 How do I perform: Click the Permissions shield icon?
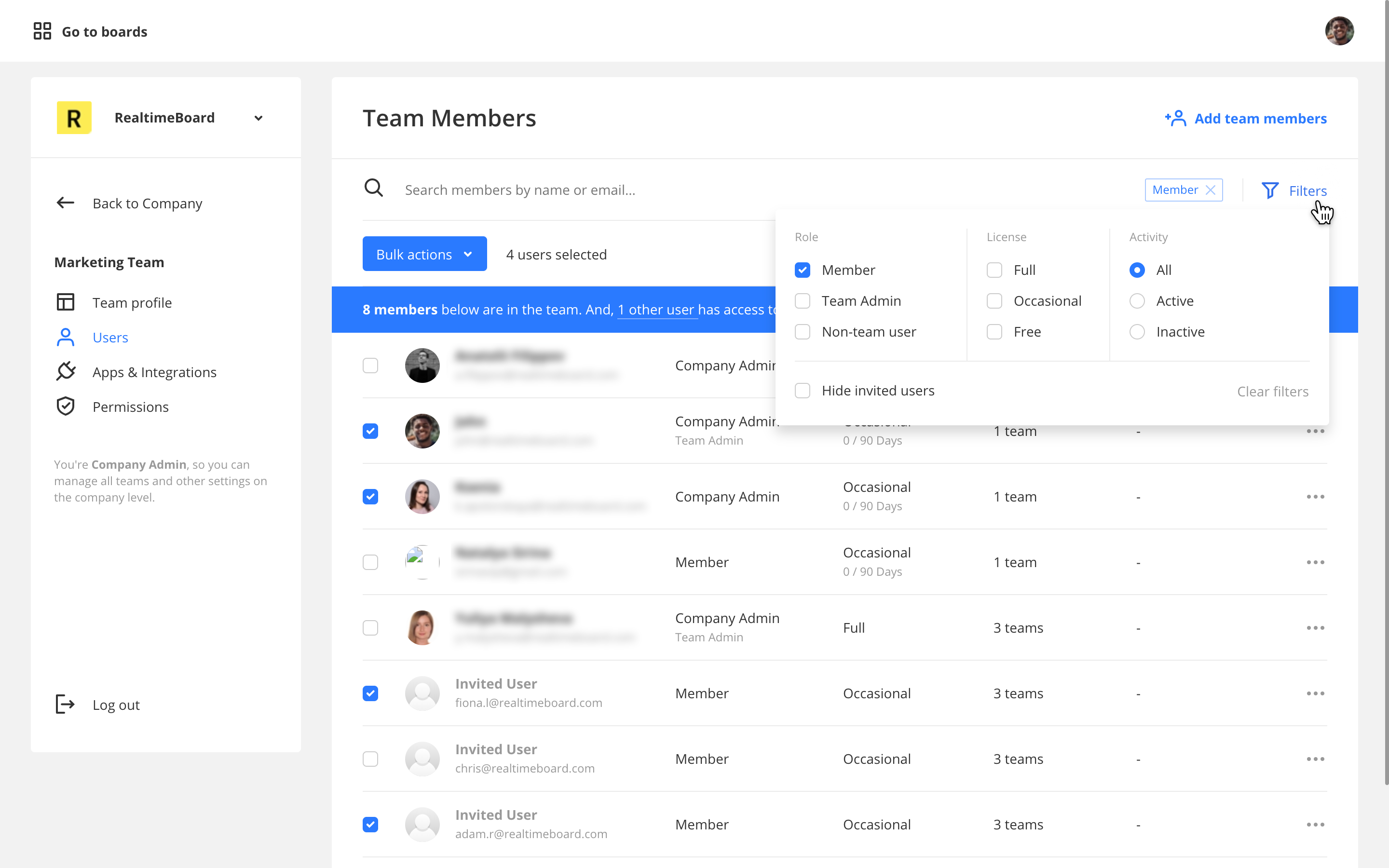click(66, 407)
